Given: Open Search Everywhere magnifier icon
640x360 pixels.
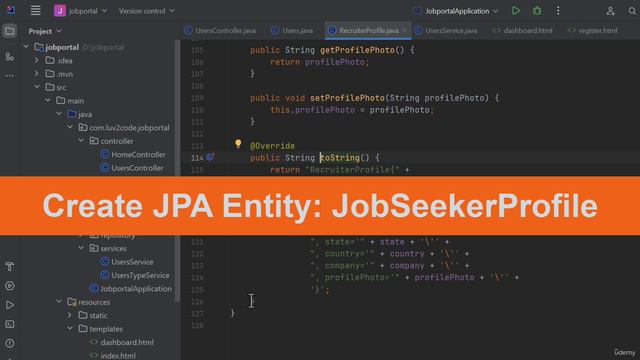Looking at the screenshot, I should click(632, 11).
